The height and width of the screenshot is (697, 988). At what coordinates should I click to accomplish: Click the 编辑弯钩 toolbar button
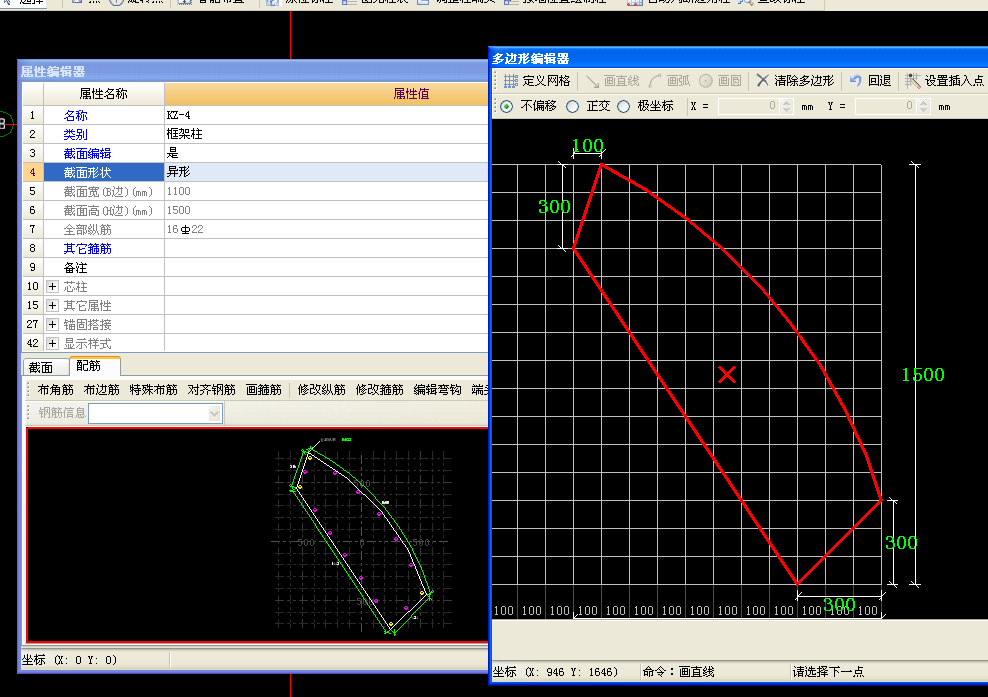pyautogui.click(x=437, y=390)
